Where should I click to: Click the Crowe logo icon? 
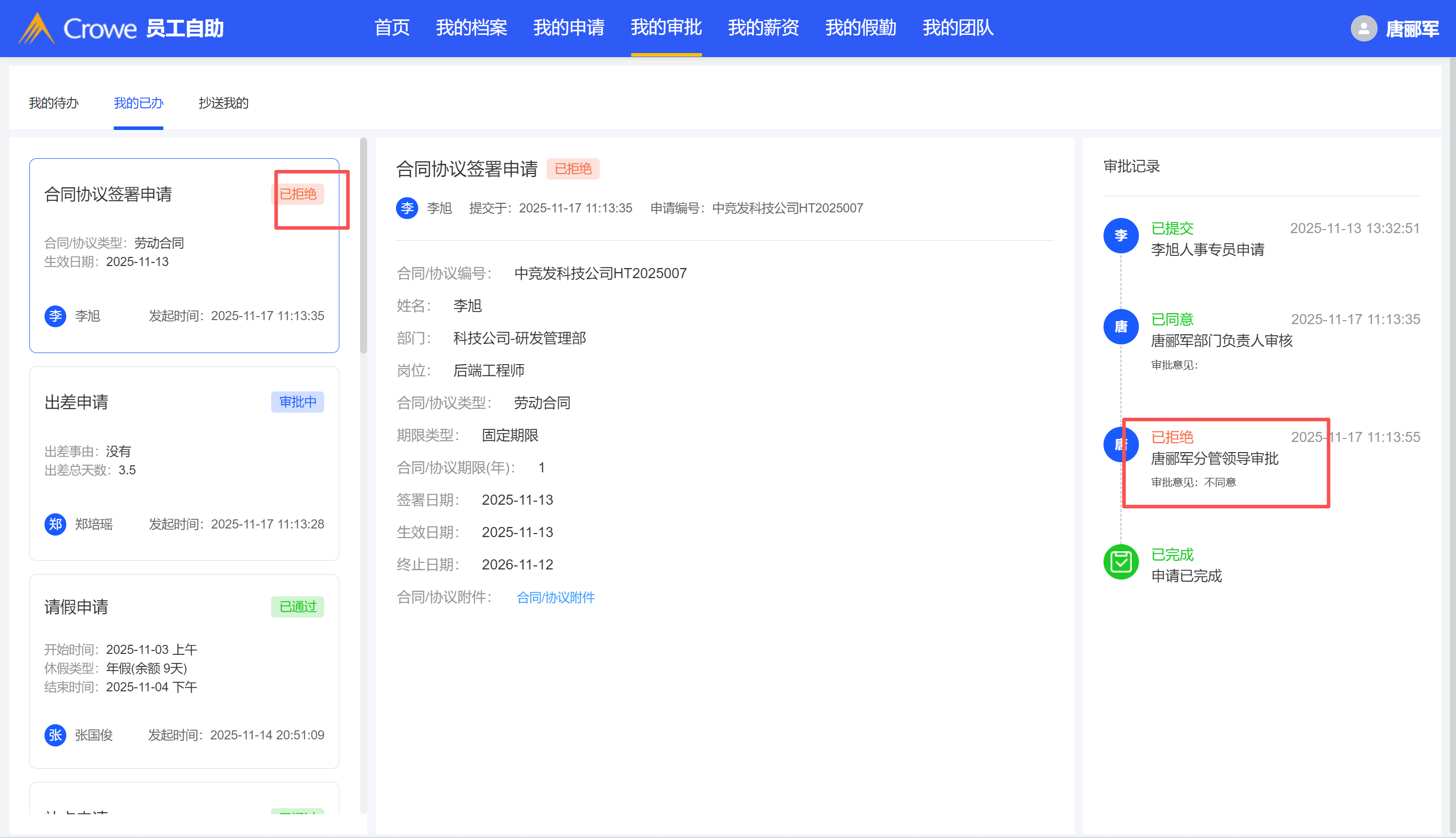point(36,28)
